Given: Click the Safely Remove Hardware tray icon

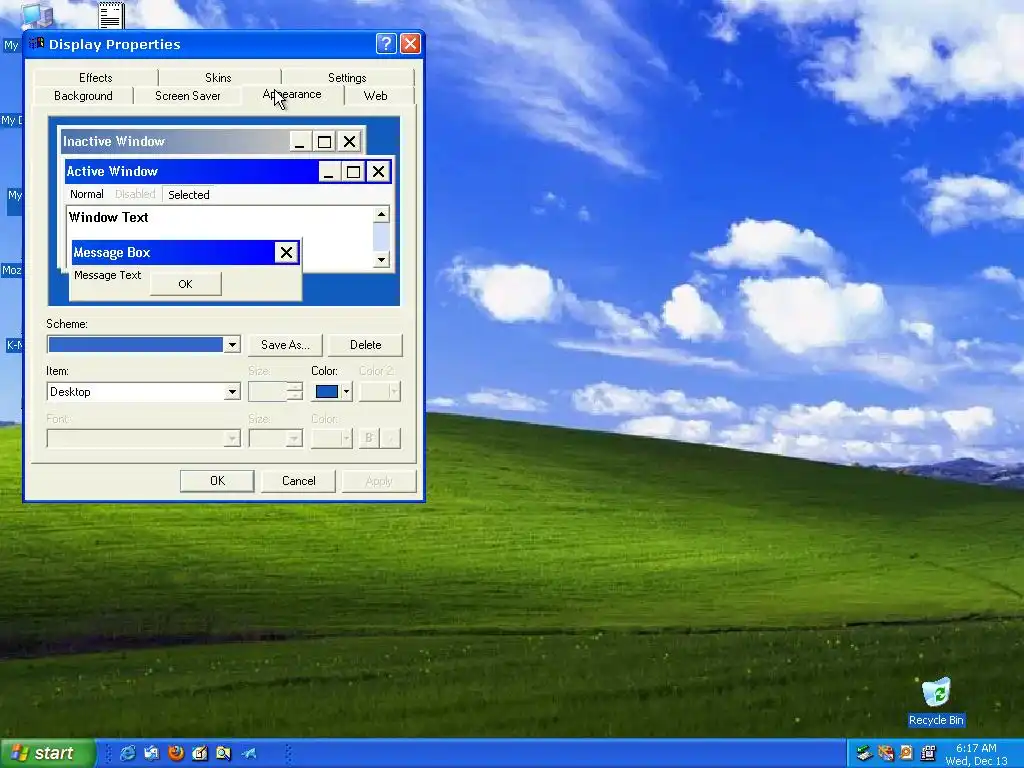Looking at the screenshot, I should coord(864,753).
